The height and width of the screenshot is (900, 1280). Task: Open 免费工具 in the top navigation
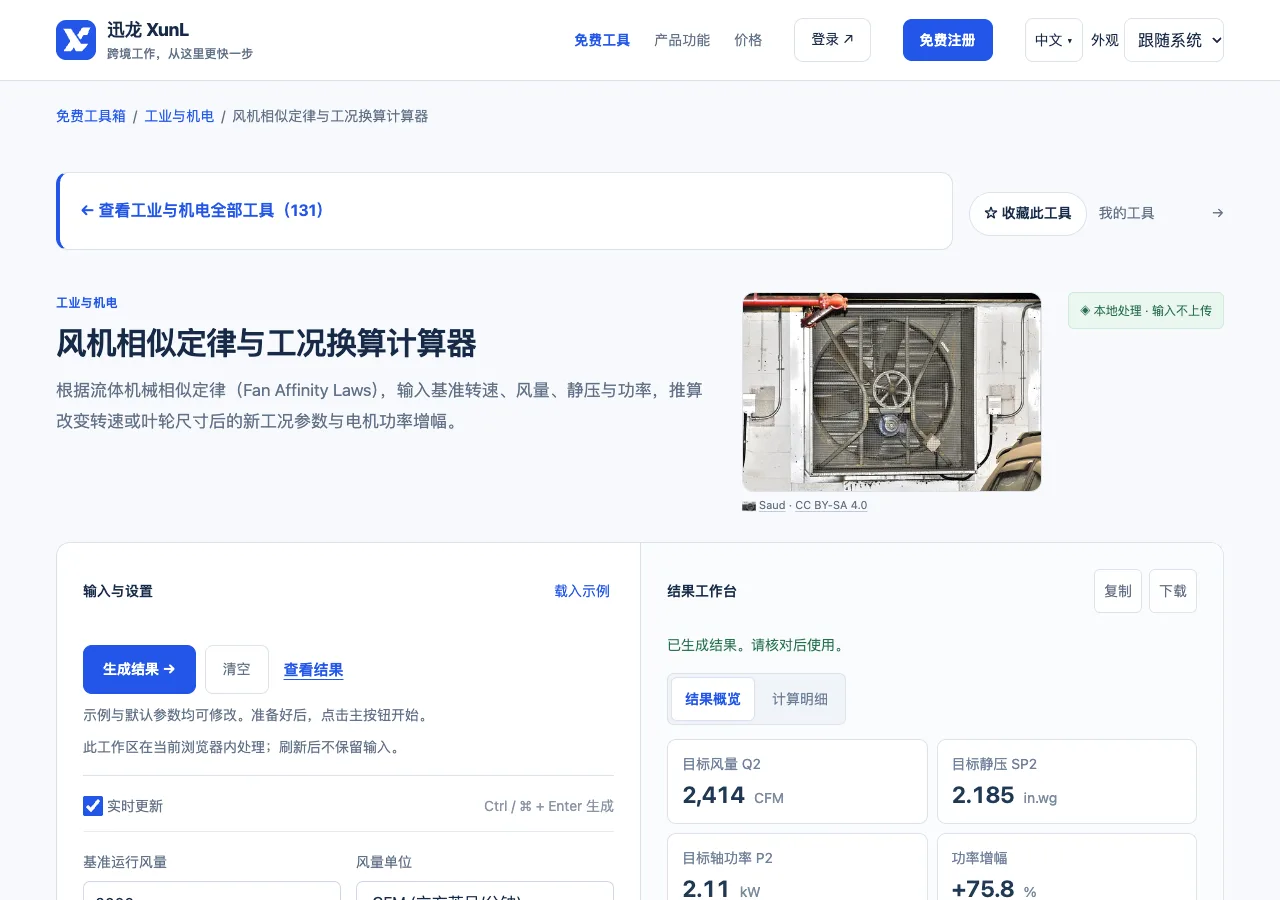[602, 40]
